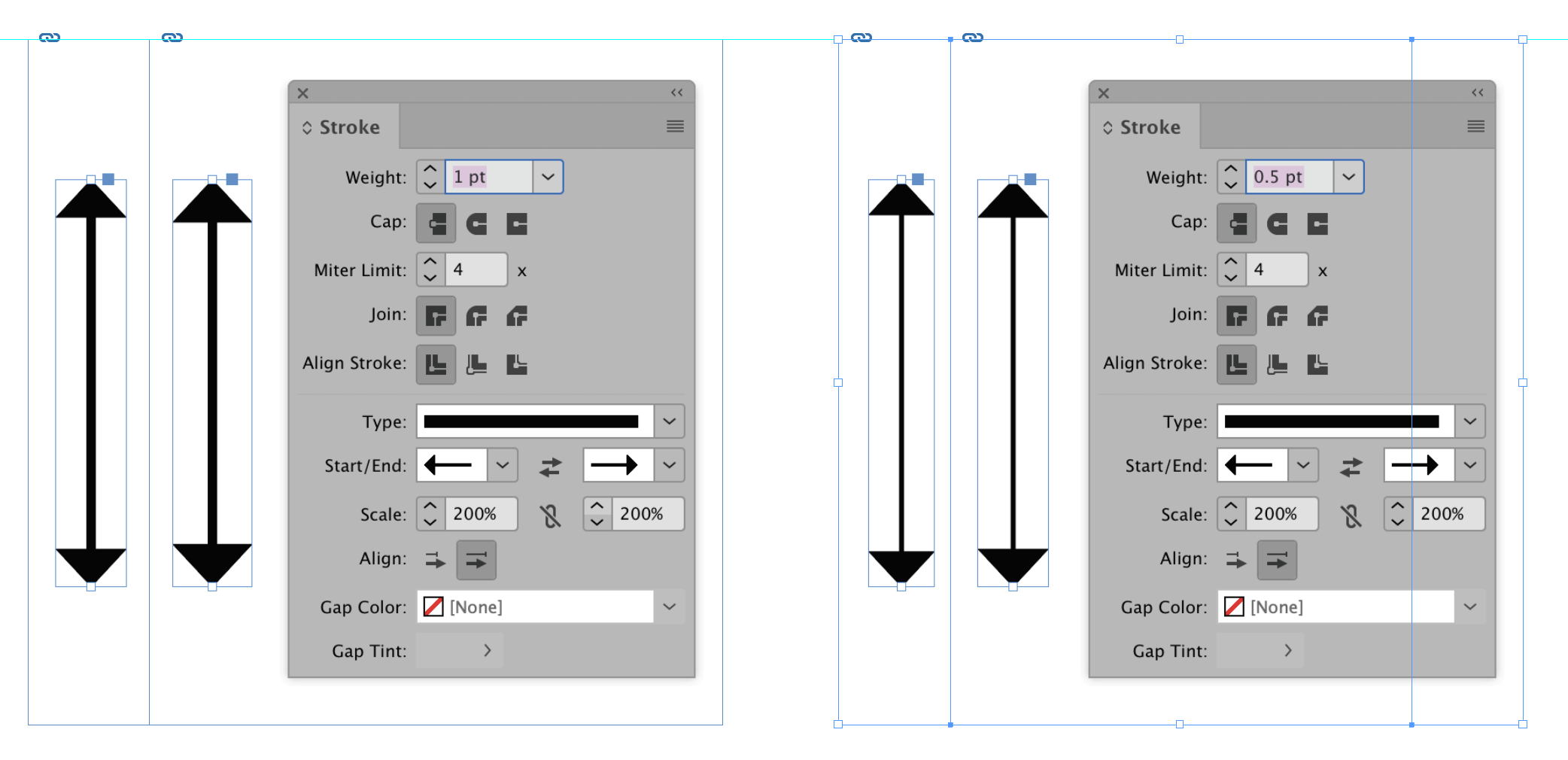
Task: Choose the bevel join style
Action: (517, 316)
